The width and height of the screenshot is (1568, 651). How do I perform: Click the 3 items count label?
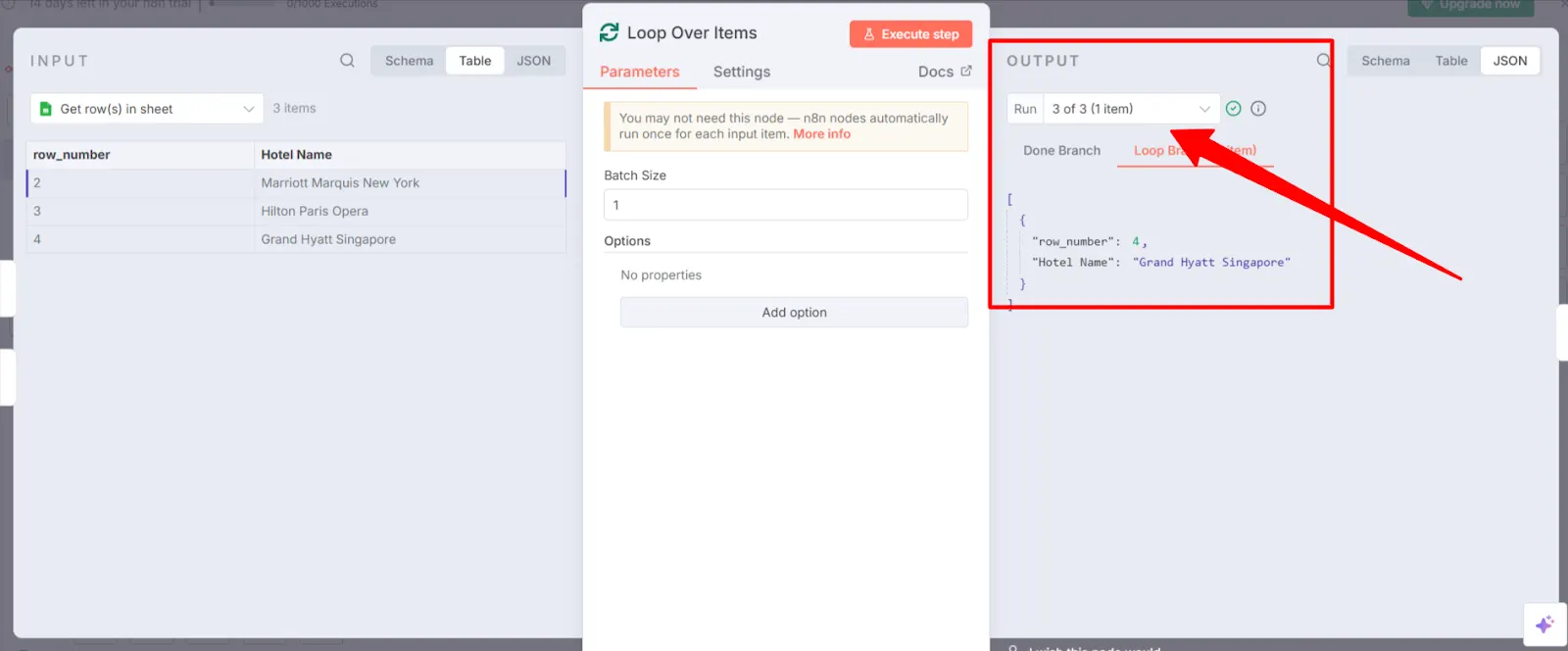tap(294, 109)
